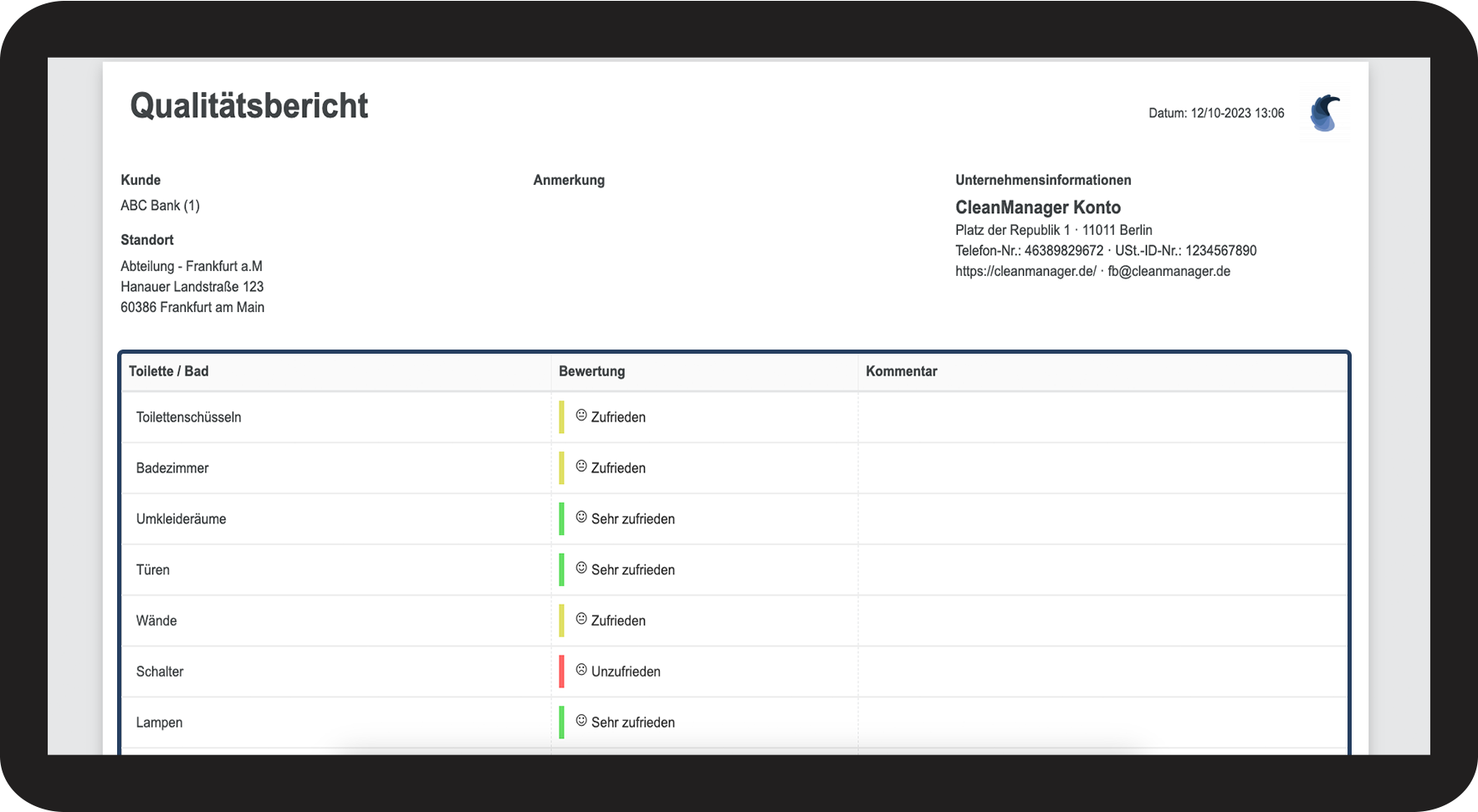
Task: Click the smiley icon in Badezimmer row
Action: click(x=581, y=467)
